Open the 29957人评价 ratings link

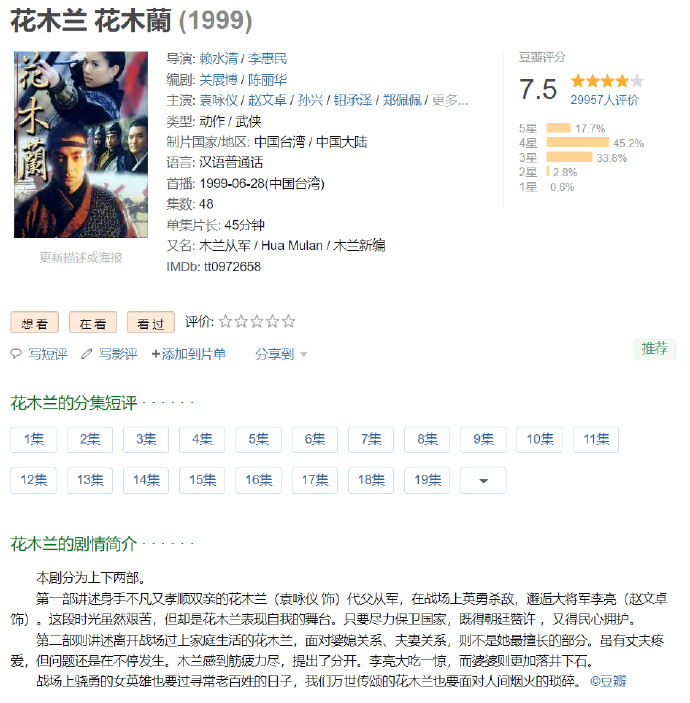604,100
